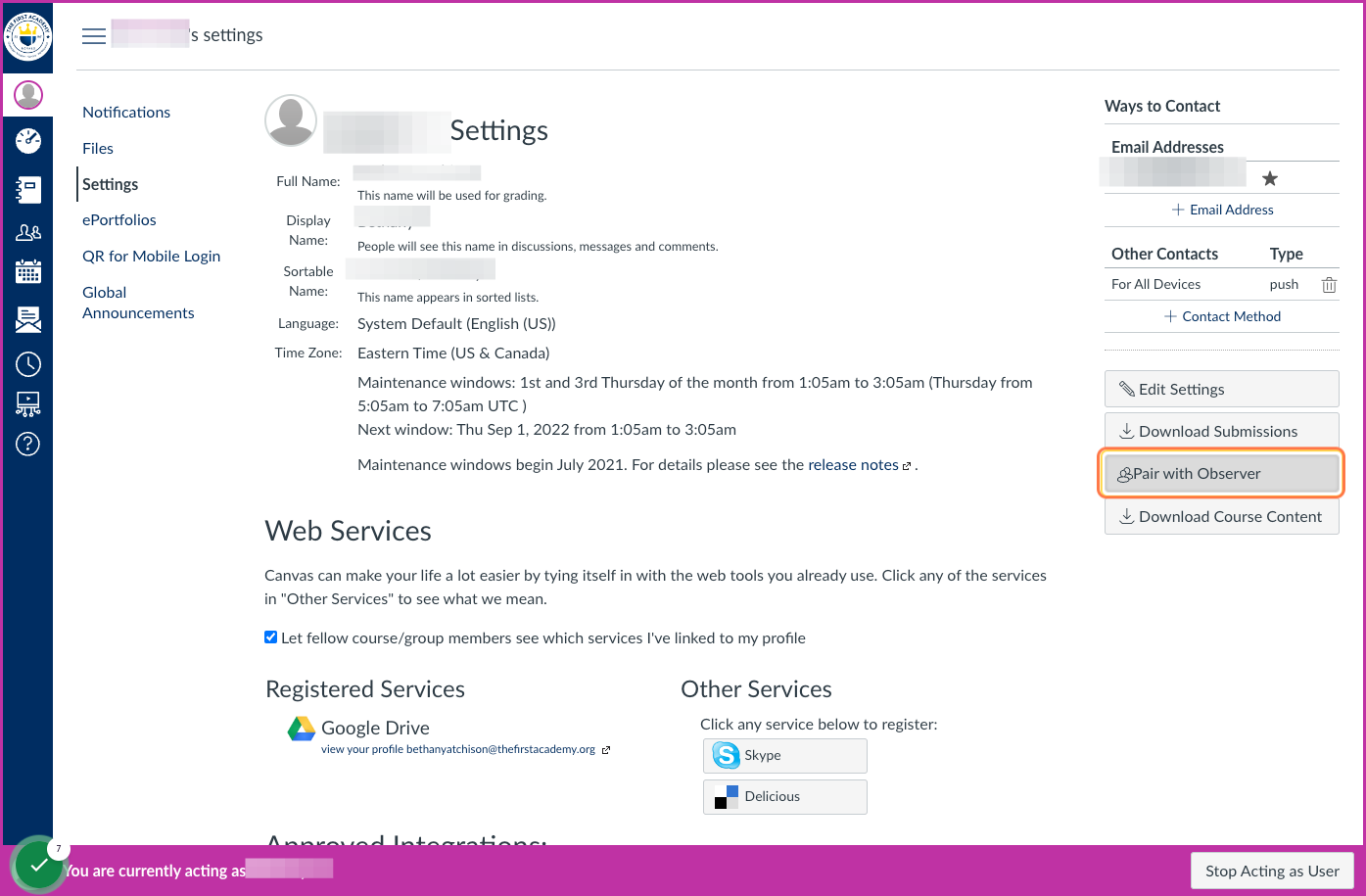This screenshot has height=896, width=1366.
Task: Click the Google Drive icon
Action: pos(301,729)
